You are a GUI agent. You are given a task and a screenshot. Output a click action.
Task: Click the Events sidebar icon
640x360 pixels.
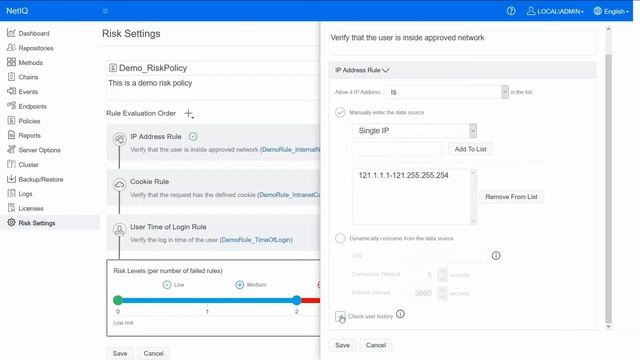click(11, 91)
